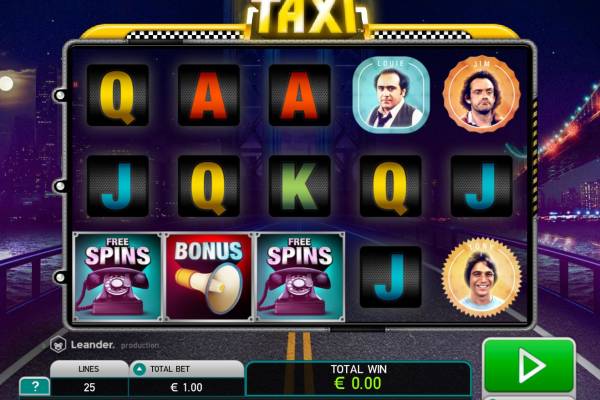Click the Tony character symbol
The height and width of the screenshot is (400, 600).
click(x=481, y=278)
